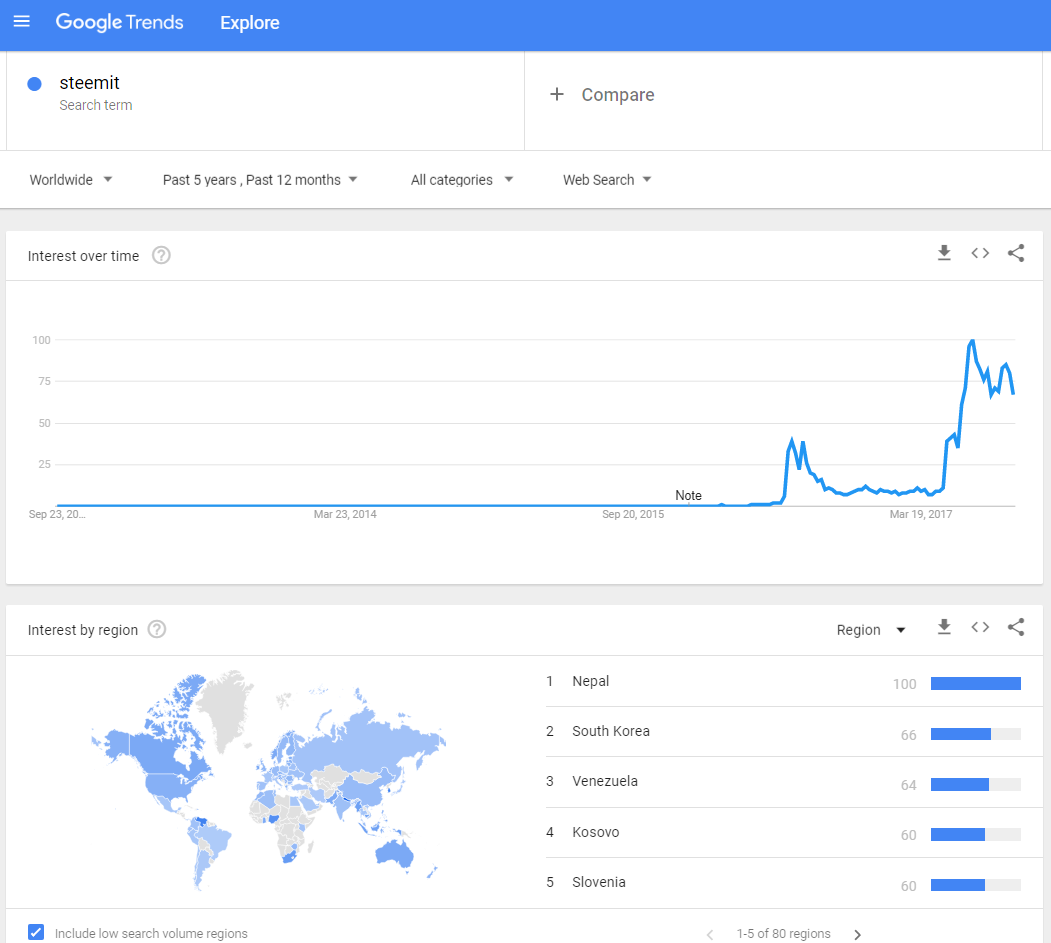The height and width of the screenshot is (943, 1051).
Task: Go to the next page of regions
Action: (857, 934)
